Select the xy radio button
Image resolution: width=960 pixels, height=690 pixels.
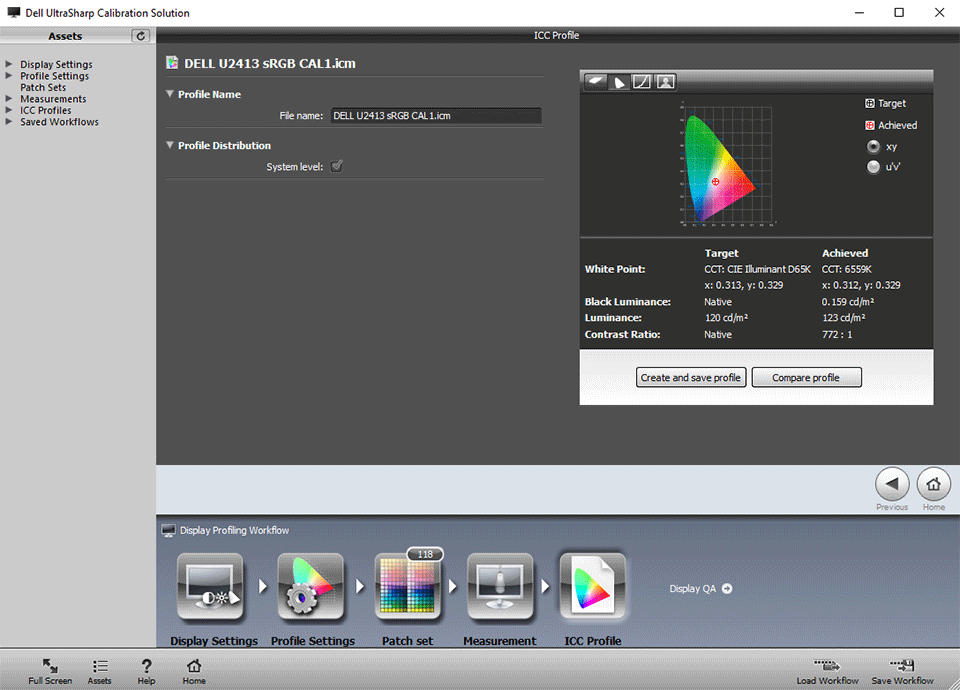click(x=873, y=146)
